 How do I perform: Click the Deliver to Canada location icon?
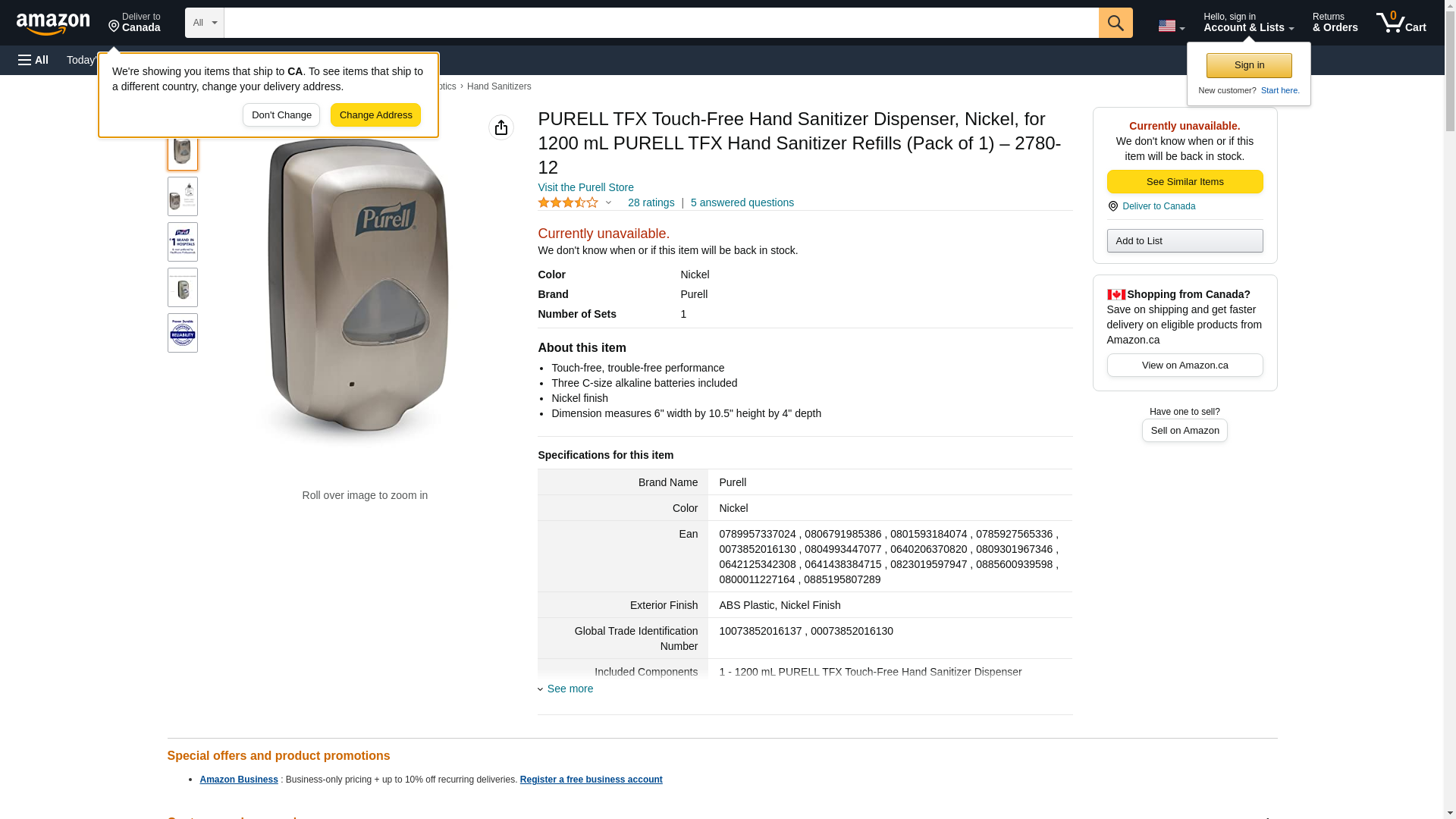pyautogui.click(x=1112, y=206)
